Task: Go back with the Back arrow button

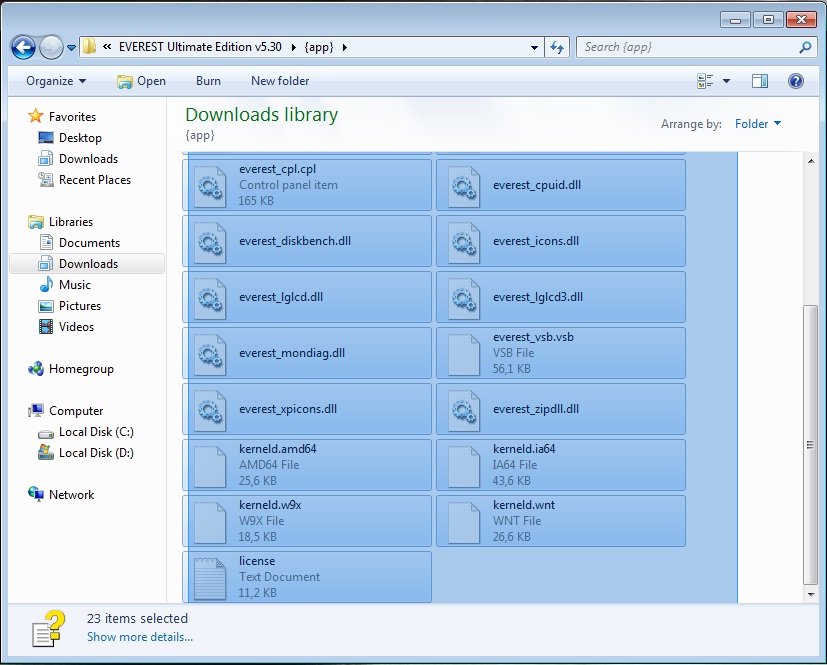Action: pyautogui.click(x=23, y=47)
